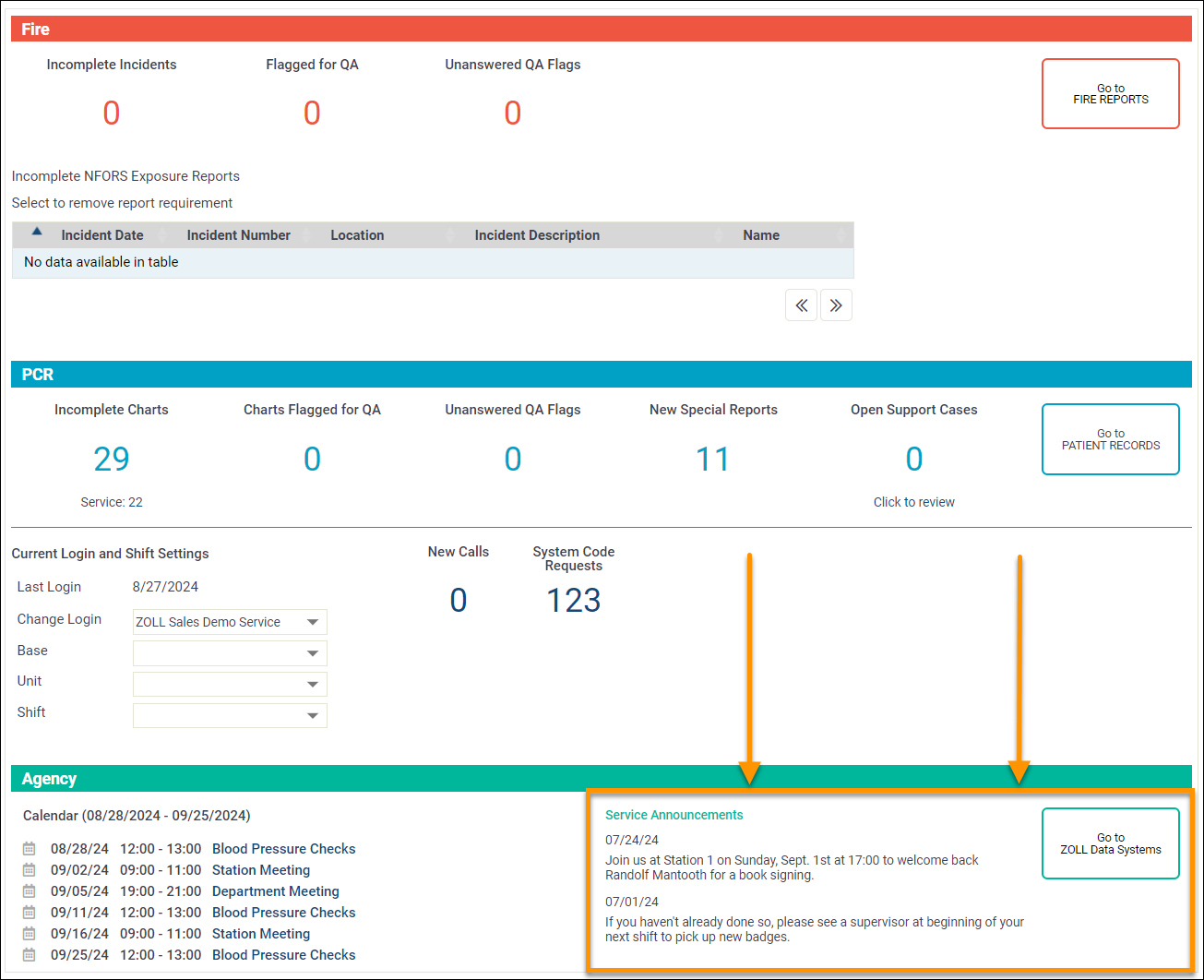The height and width of the screenshot is (980, 1204).
Task: Click Go to ZOLL Data Systems button
Action: tap(1110, 844)
